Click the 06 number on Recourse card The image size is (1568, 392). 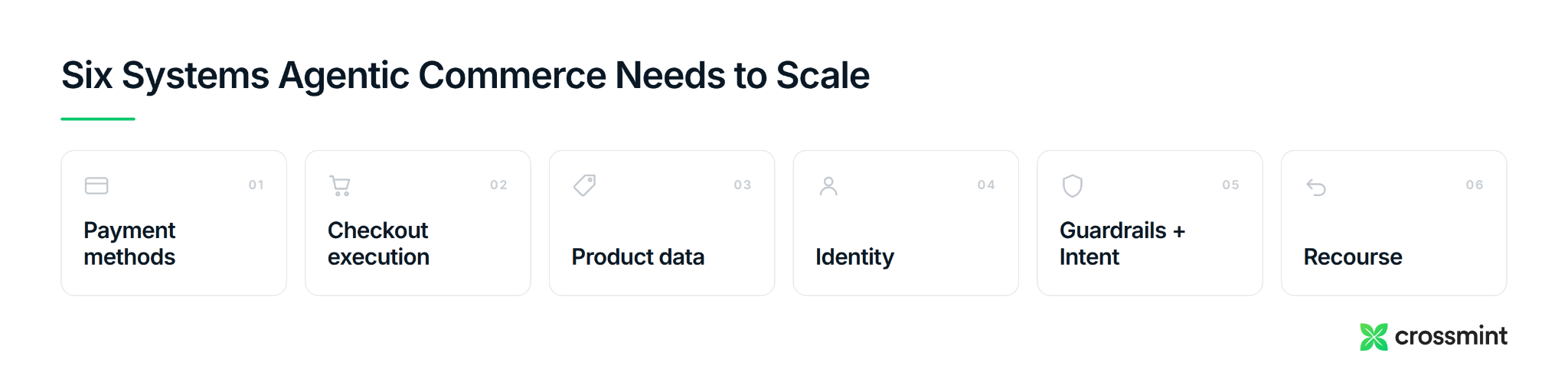[x=1475, y=185]
